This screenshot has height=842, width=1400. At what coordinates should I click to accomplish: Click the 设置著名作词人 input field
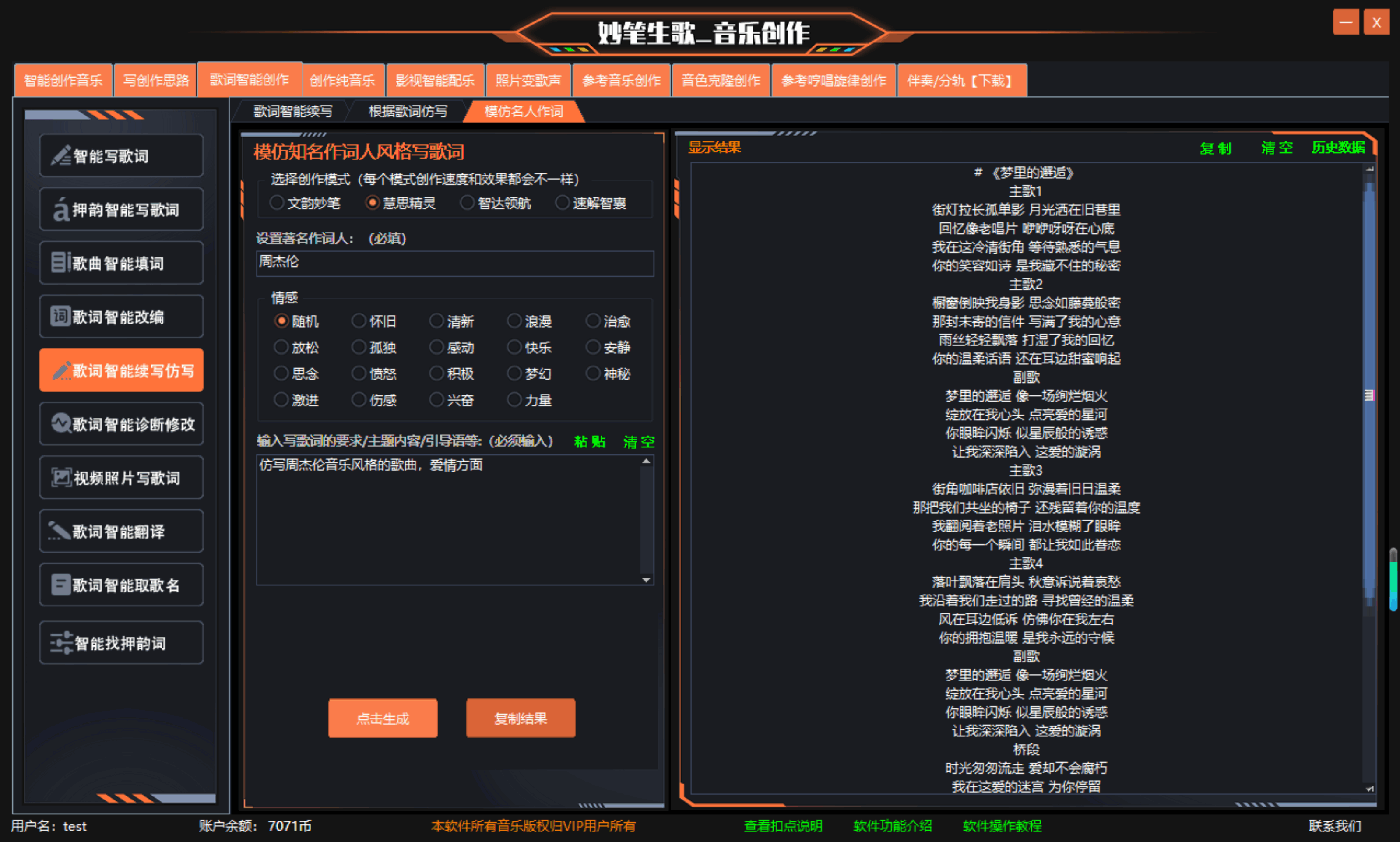click(454, 263)
